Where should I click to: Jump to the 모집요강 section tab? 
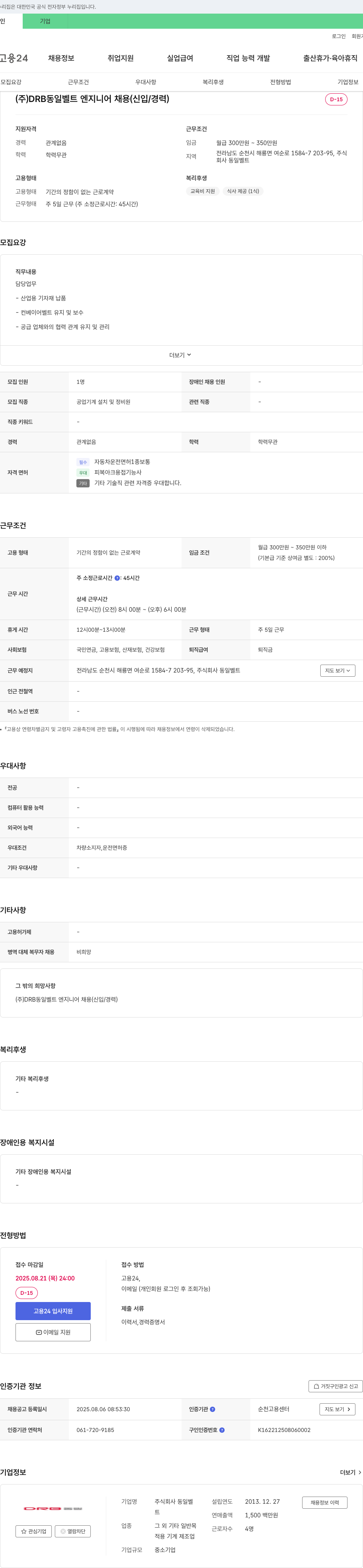[11, 82]
